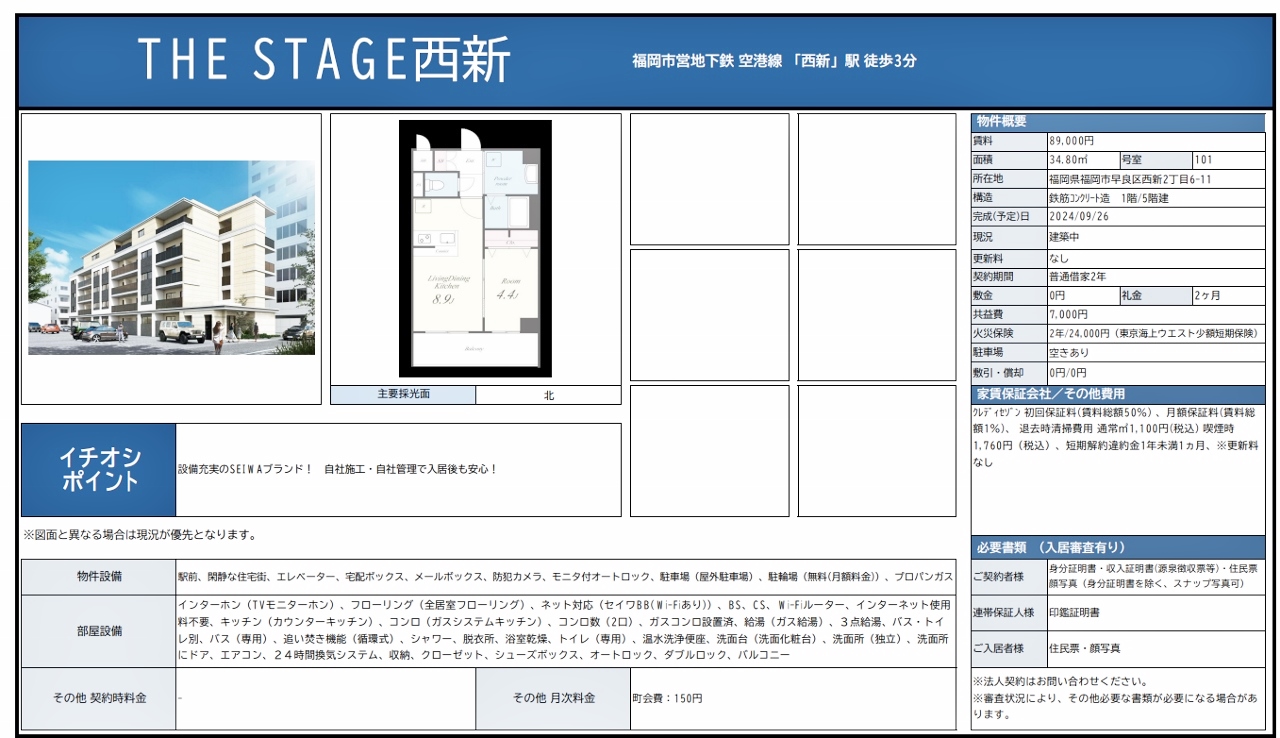Screen dimensions: 1280x738
Task: Select the address 福岡県福岡市早良区西新2丁目6-11
Action: (x=1130, y=179)
